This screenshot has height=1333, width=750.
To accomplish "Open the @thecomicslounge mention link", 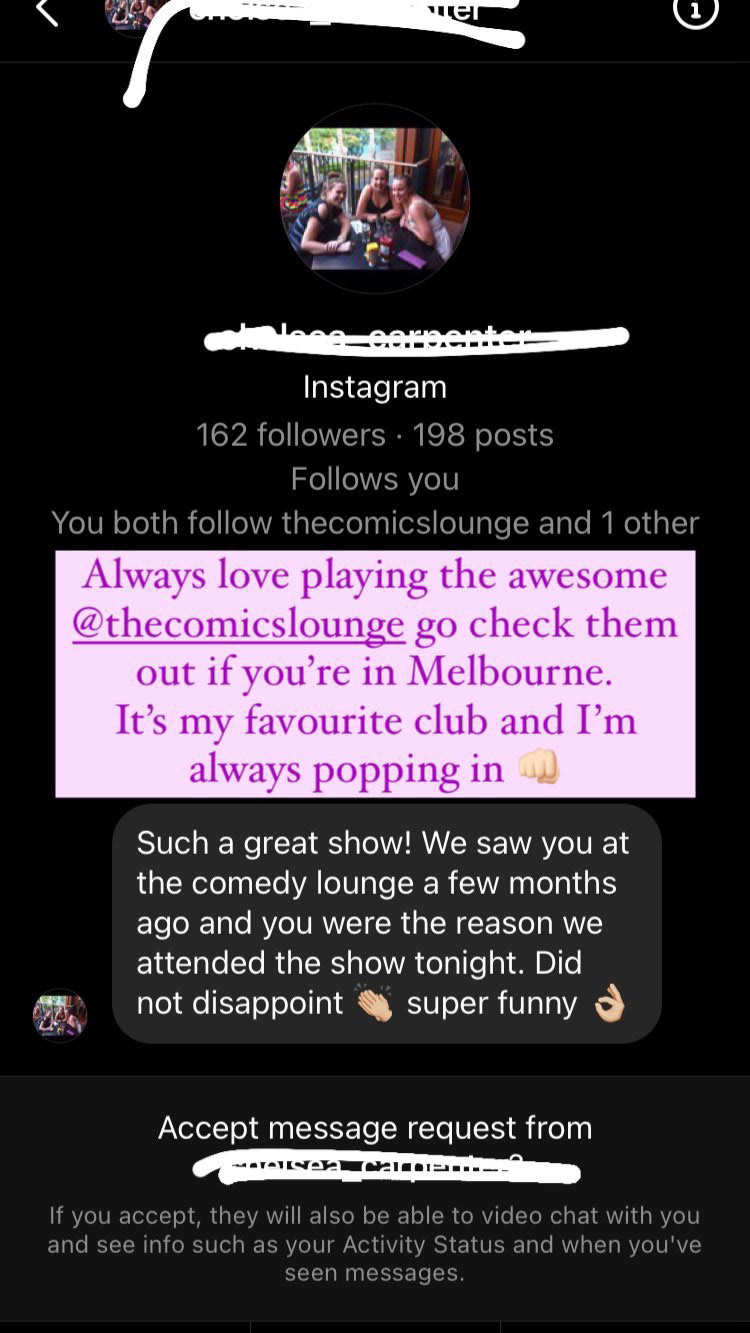I will pos(238,624).
